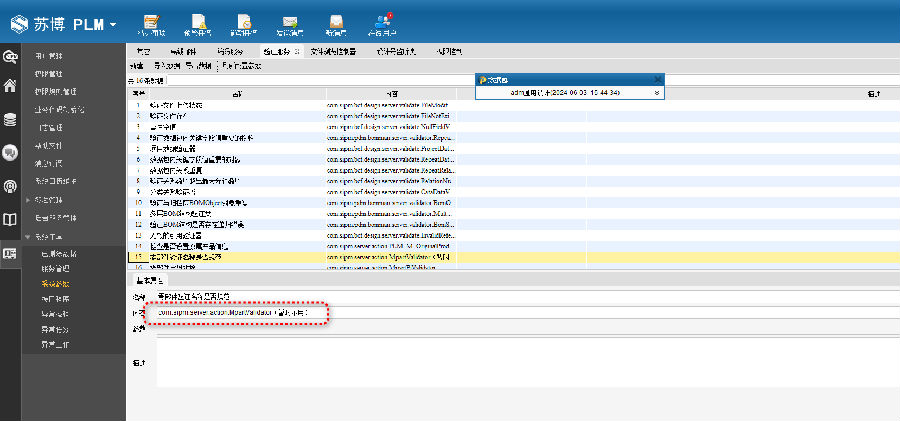Click the open book icon in left sidebar
Image resolution: width=900 pixels, height=421 pixels.
point(10,219)
